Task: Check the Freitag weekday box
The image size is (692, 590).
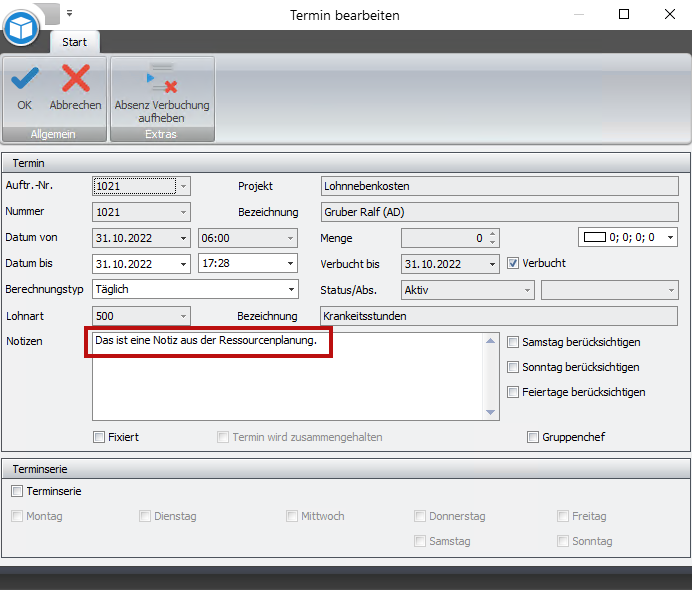Action: click(563, 516)
